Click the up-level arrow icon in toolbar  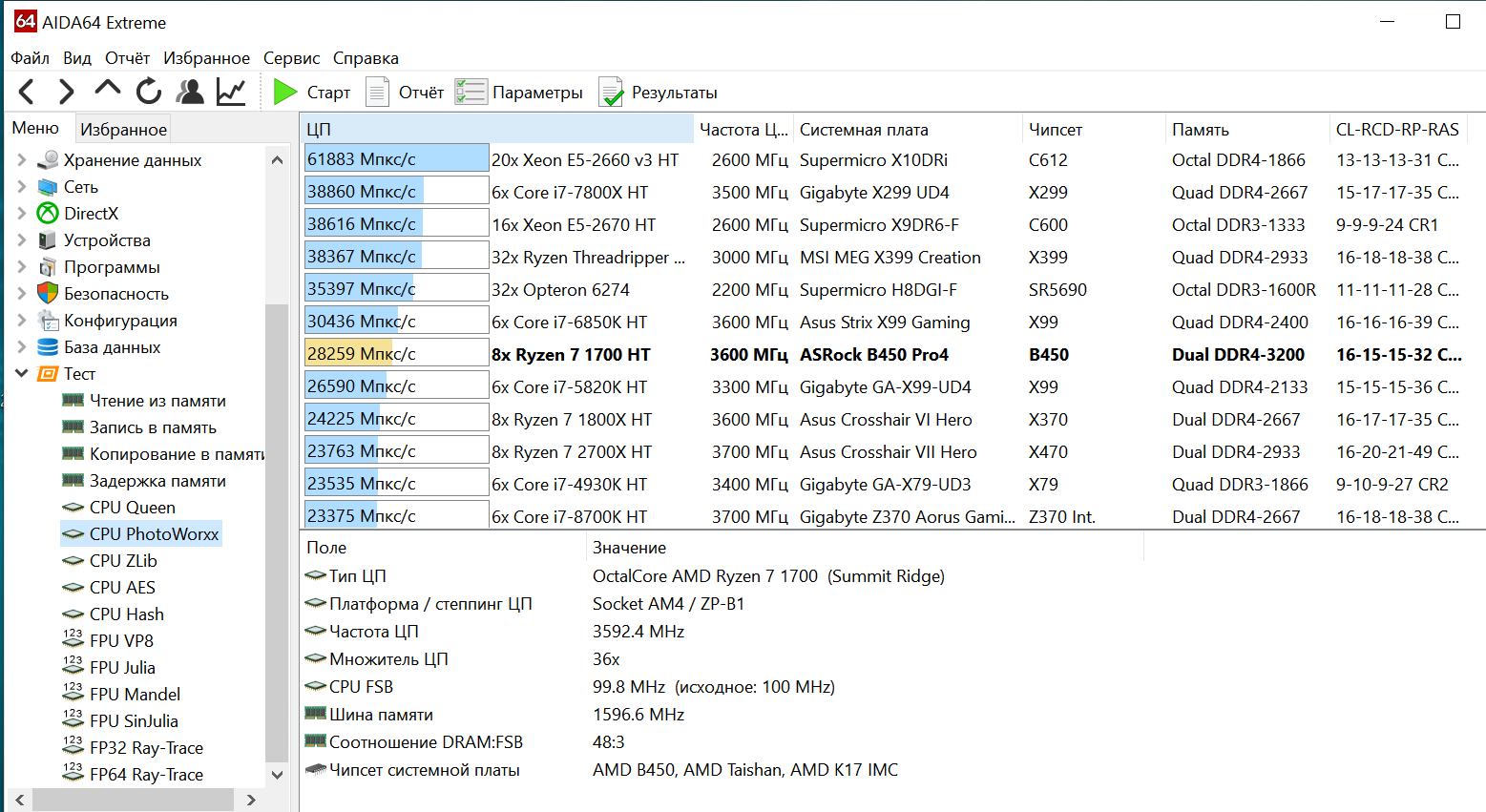(x=108, y=89)
